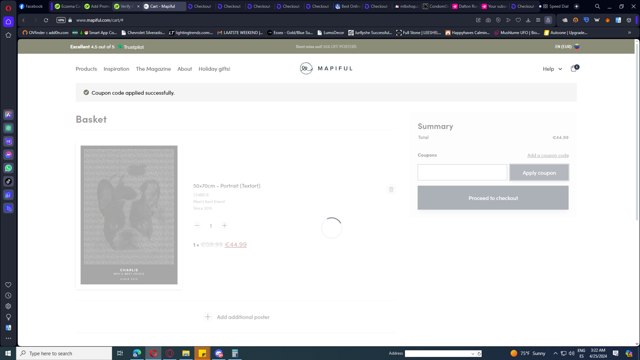Open the EN (EUR) language currency selector
The height and width of the screenshot is (360, 640).
tap(567, 47)
